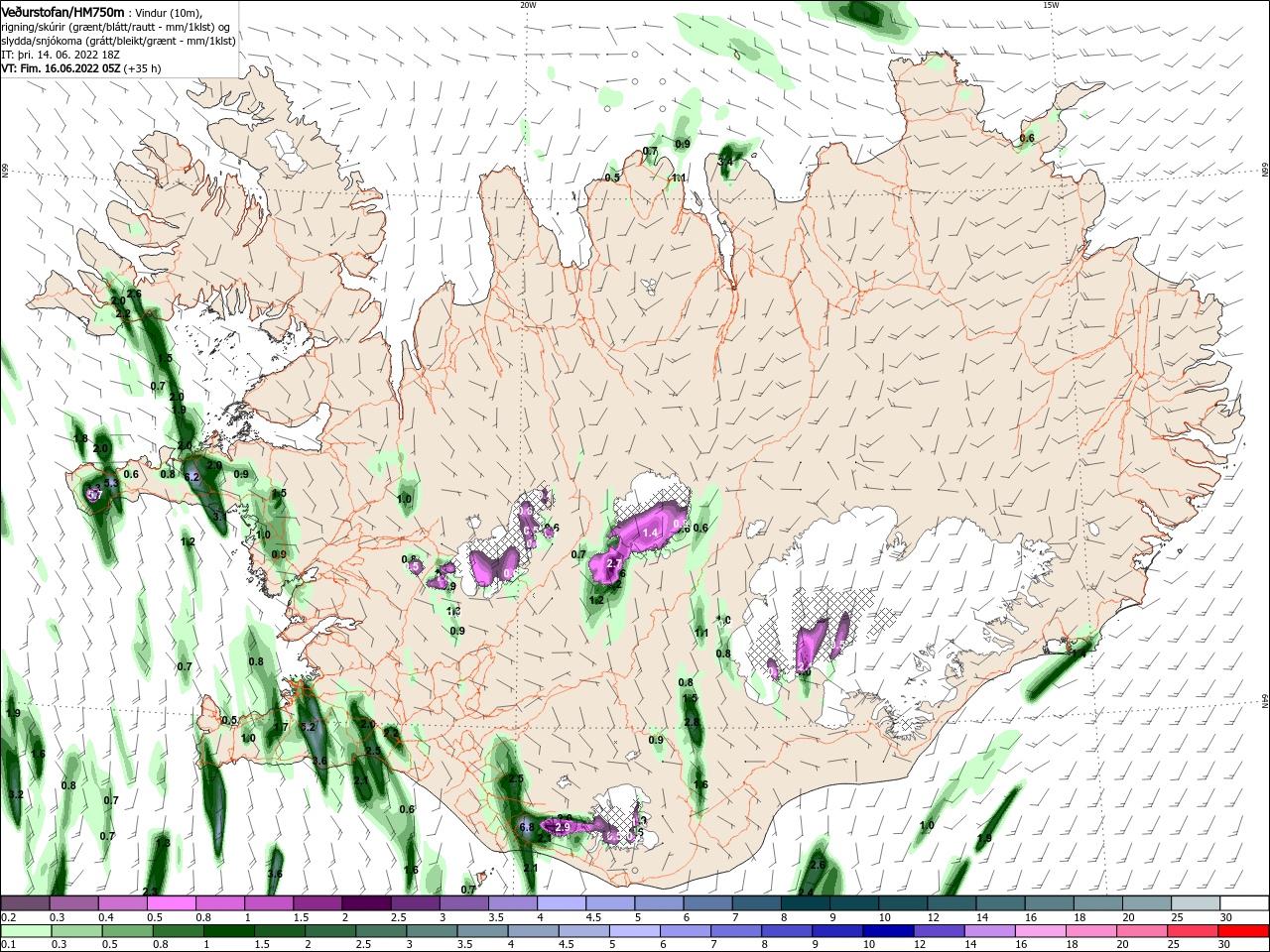Click the 0.2 label starting the snow scale
Viewport: 1270px width, 952px height.
pyautogui.click(x=8, y=917)
